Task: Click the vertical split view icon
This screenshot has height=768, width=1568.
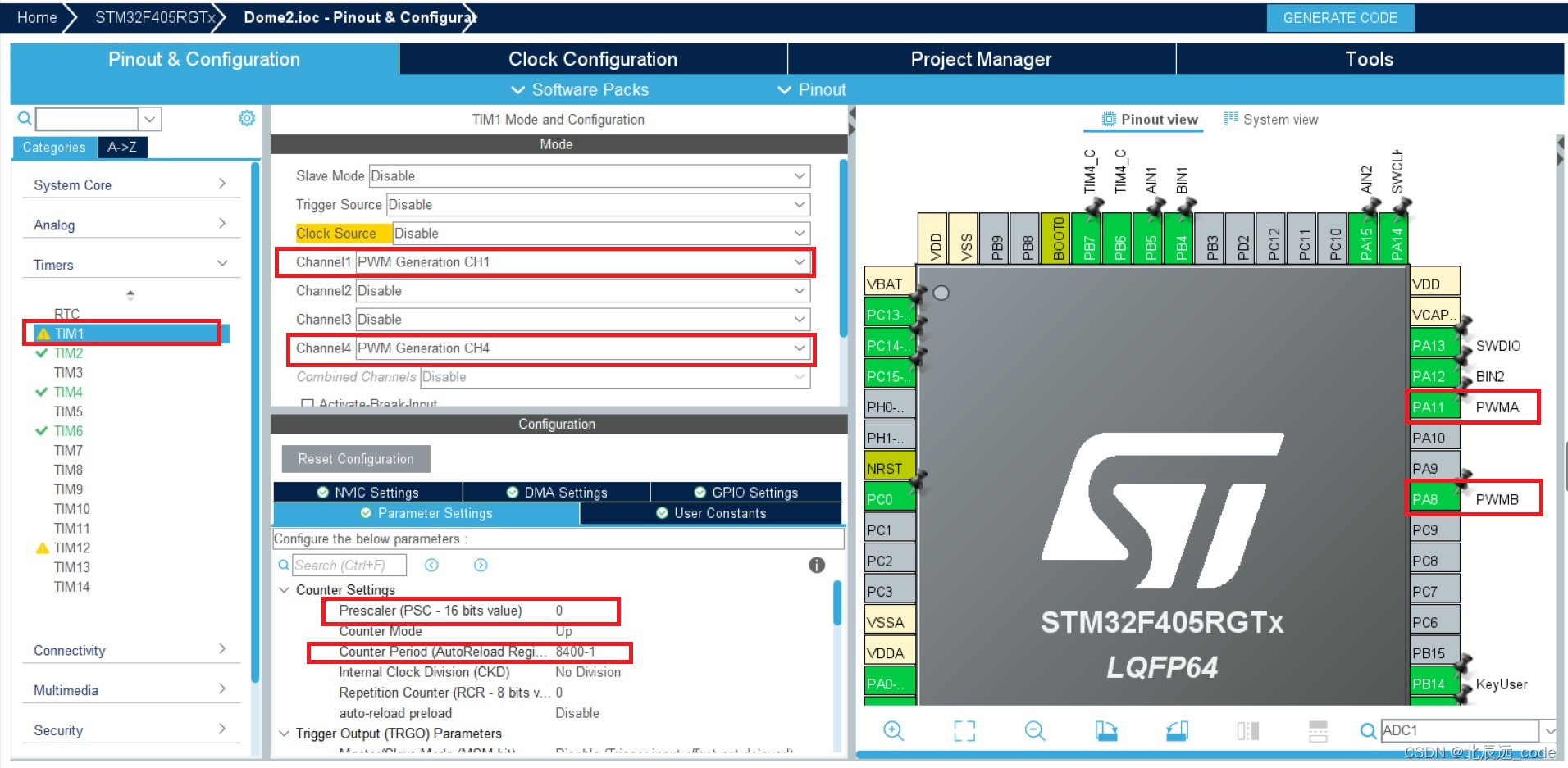Action: point(1247,730)
